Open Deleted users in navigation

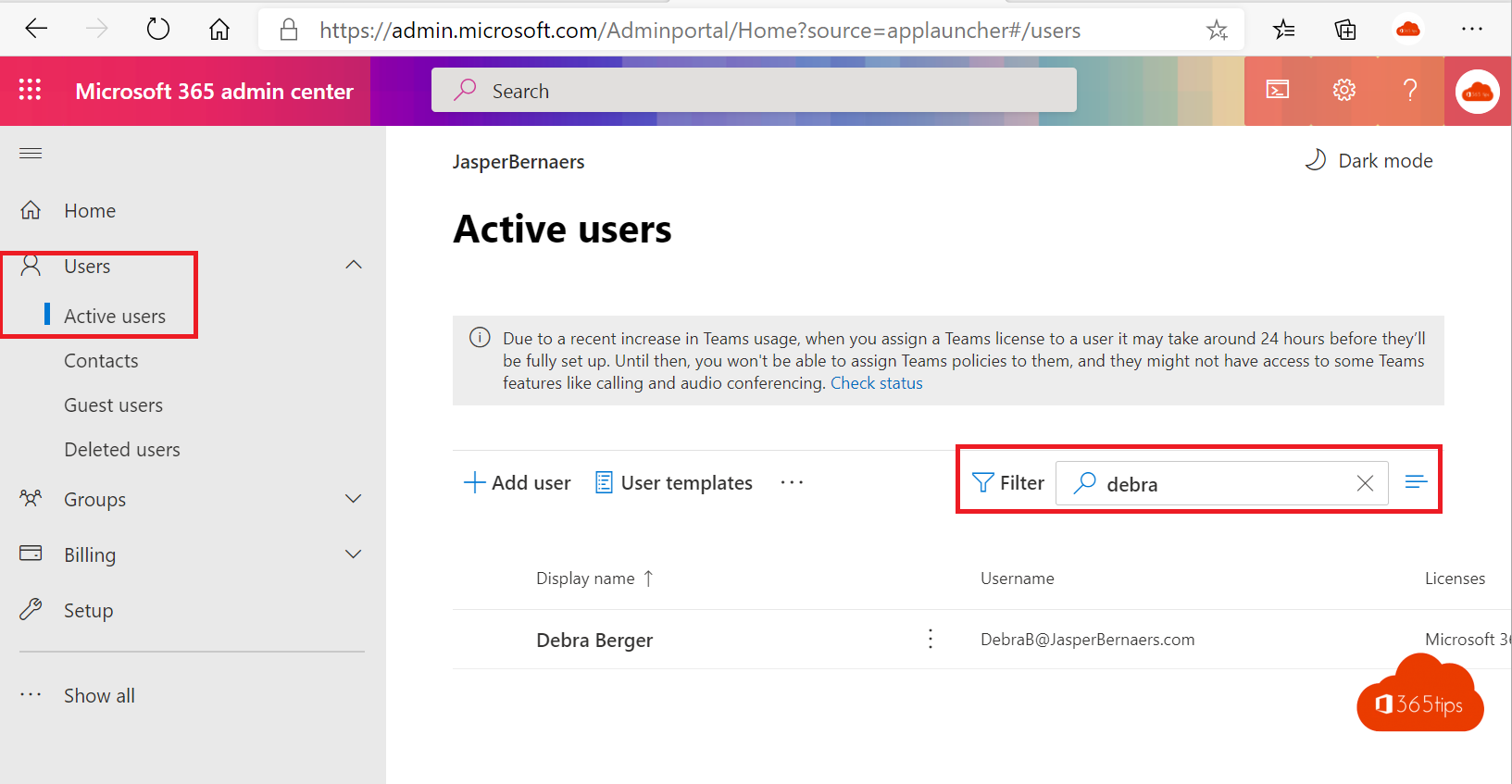tap(122, 450)
